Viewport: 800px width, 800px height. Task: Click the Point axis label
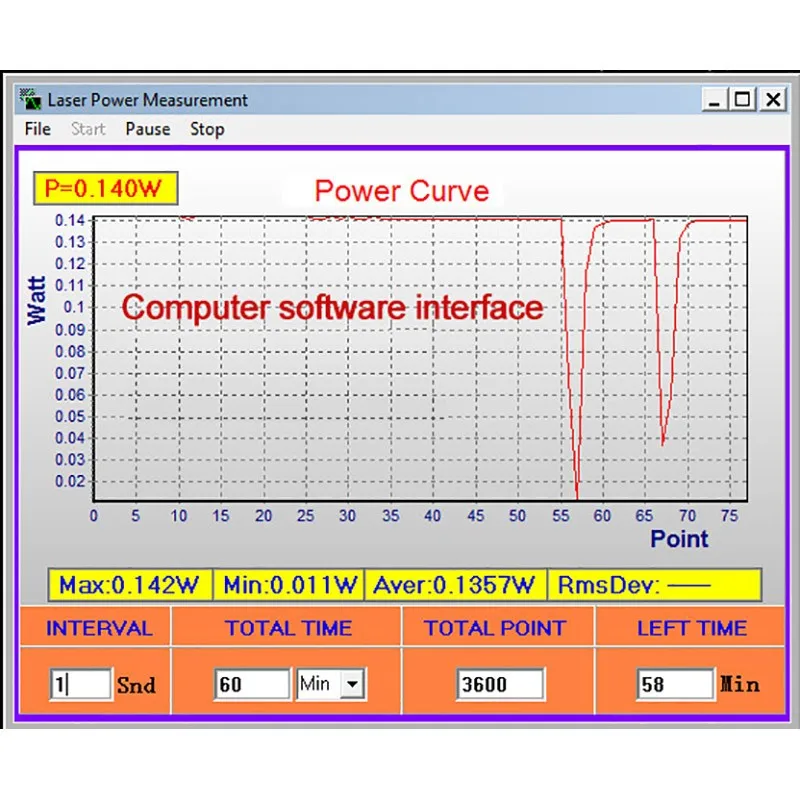point(679,539)
